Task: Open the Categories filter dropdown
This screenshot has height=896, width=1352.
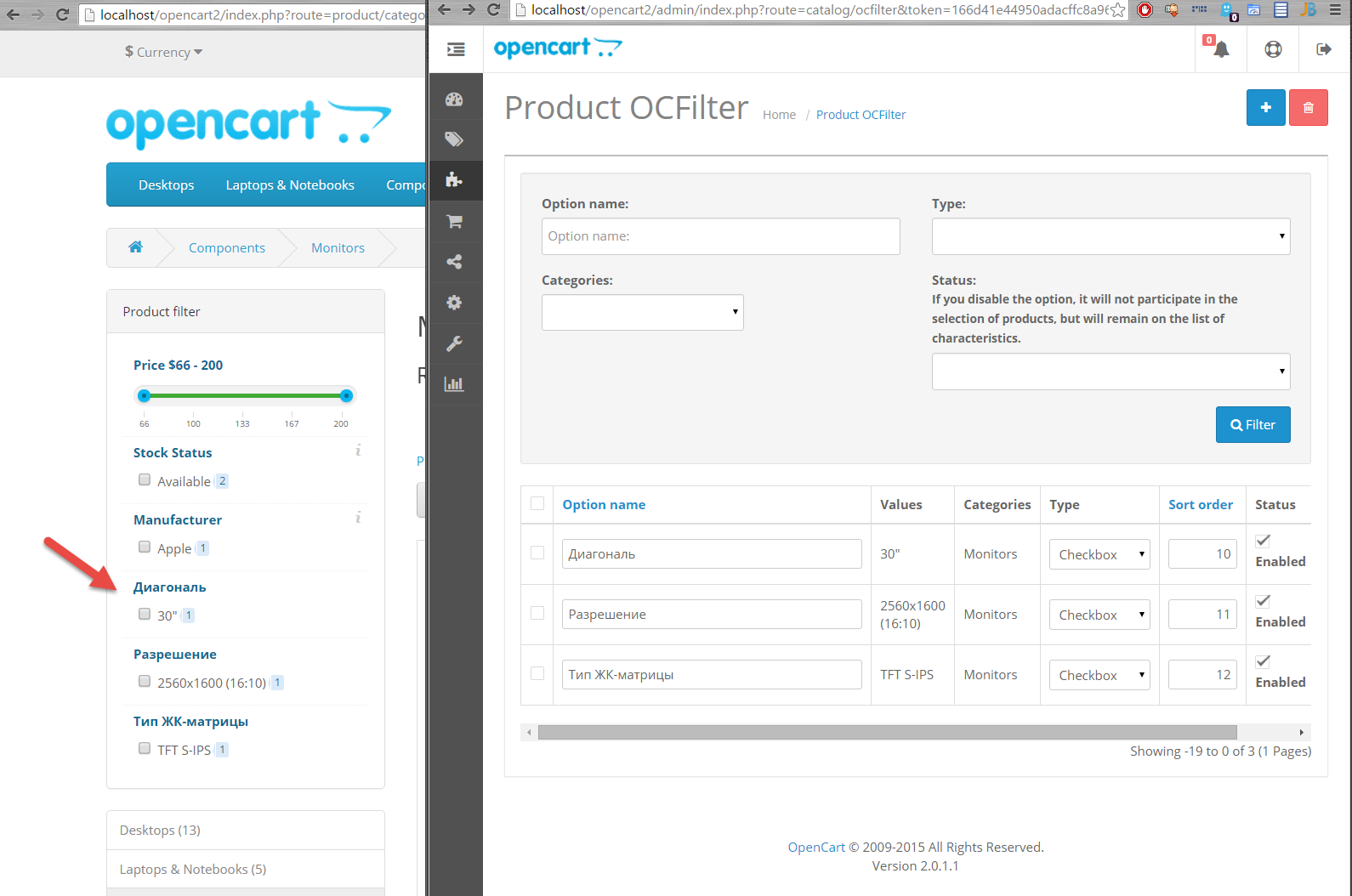Action: tap(643, 312)
